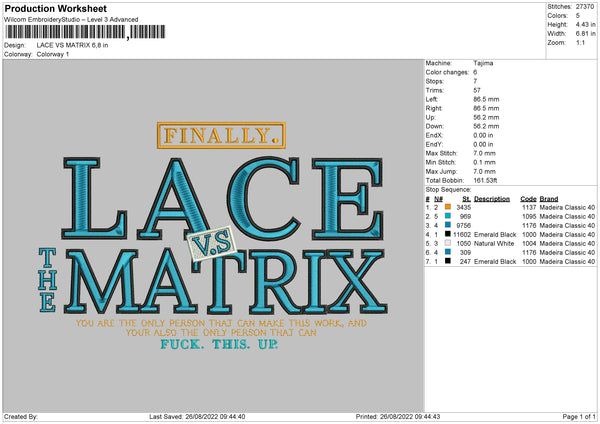600x424 pixels.
Task: Click the EndX value 0.00 in
Action: [x=483, y=135]
